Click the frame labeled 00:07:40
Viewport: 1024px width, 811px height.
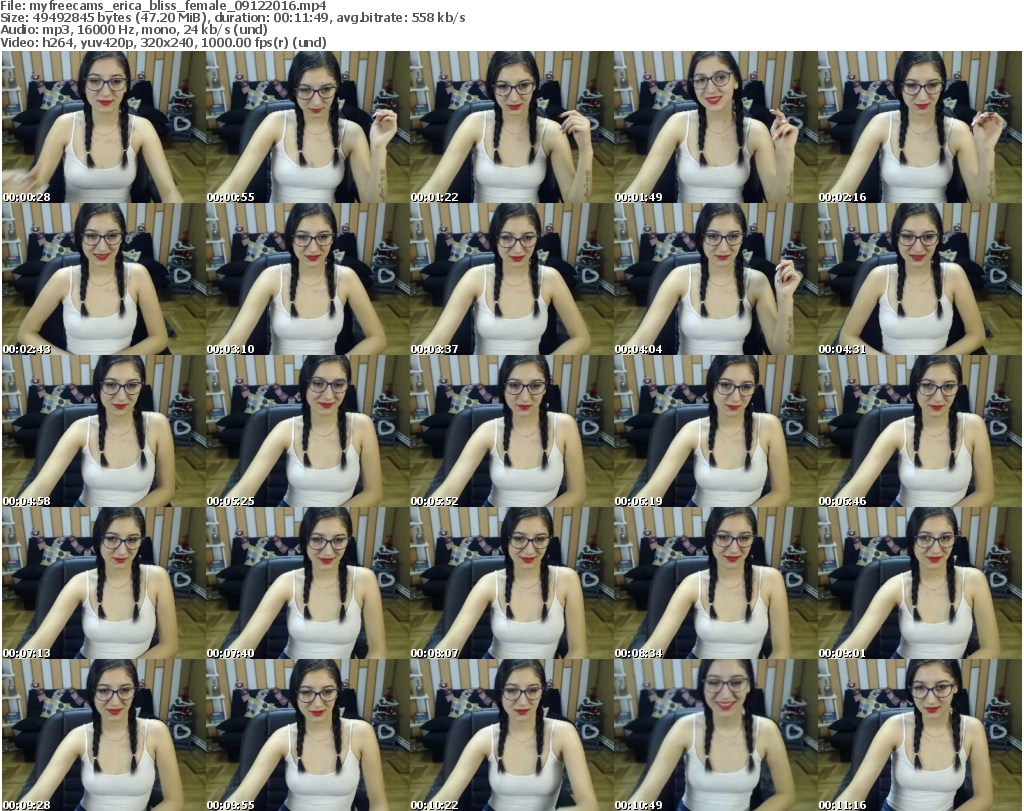[x=308, y=583]
